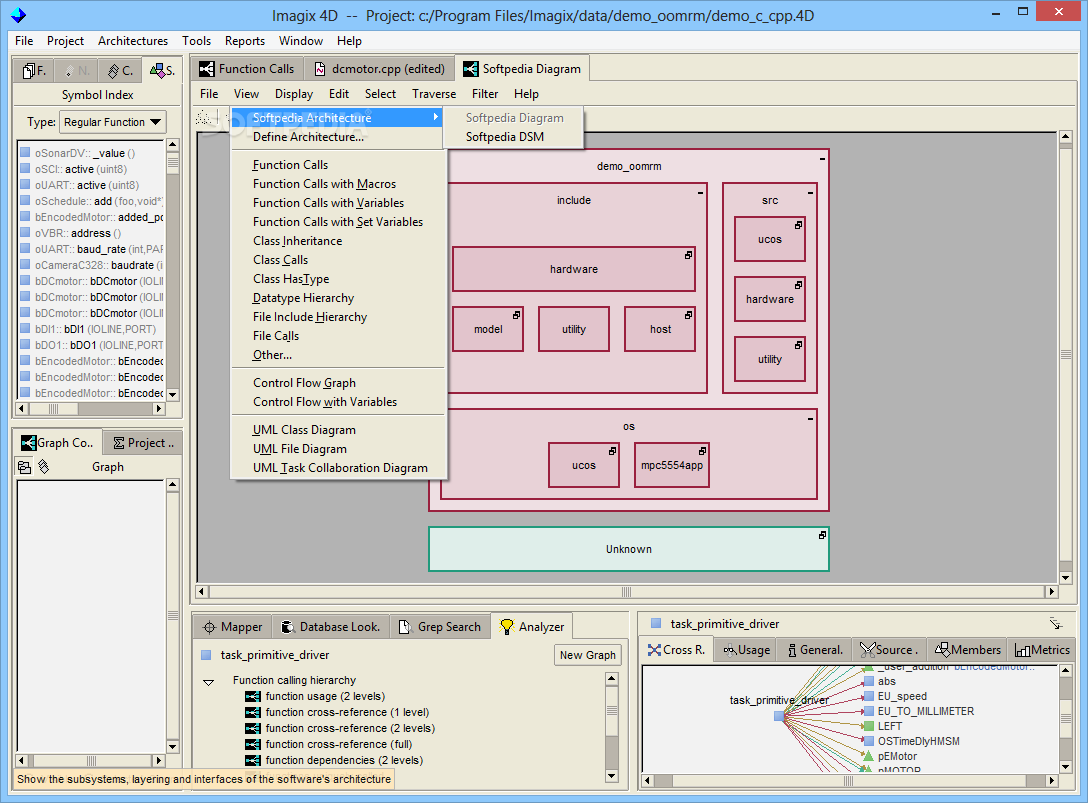Screen dimensions: 1088x803
Task: Select oSonarDV::_value () in symbol list
Action: (x=92, y=153)
